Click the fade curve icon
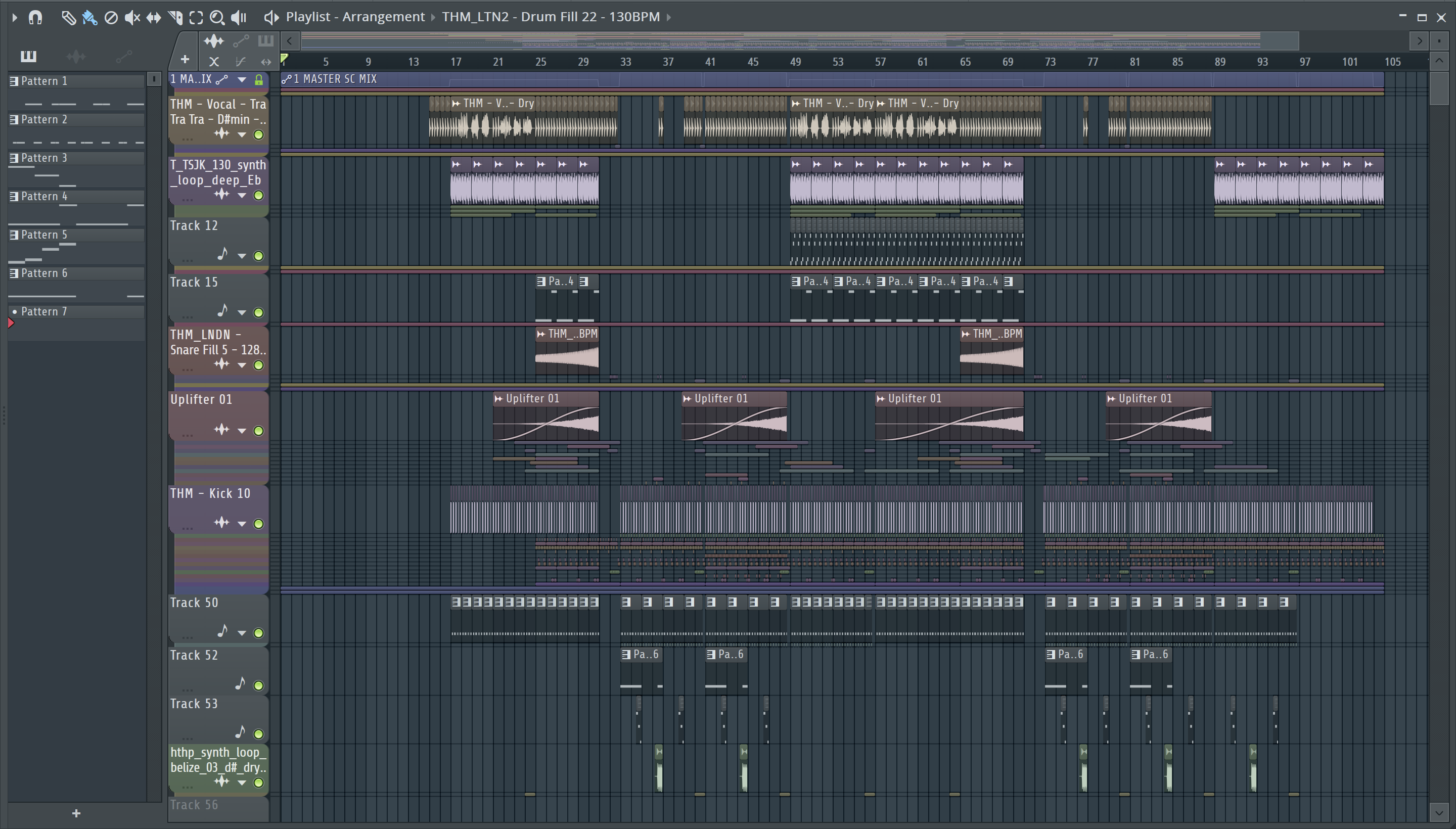This screenshot has height=829, width=1456. 240,62
